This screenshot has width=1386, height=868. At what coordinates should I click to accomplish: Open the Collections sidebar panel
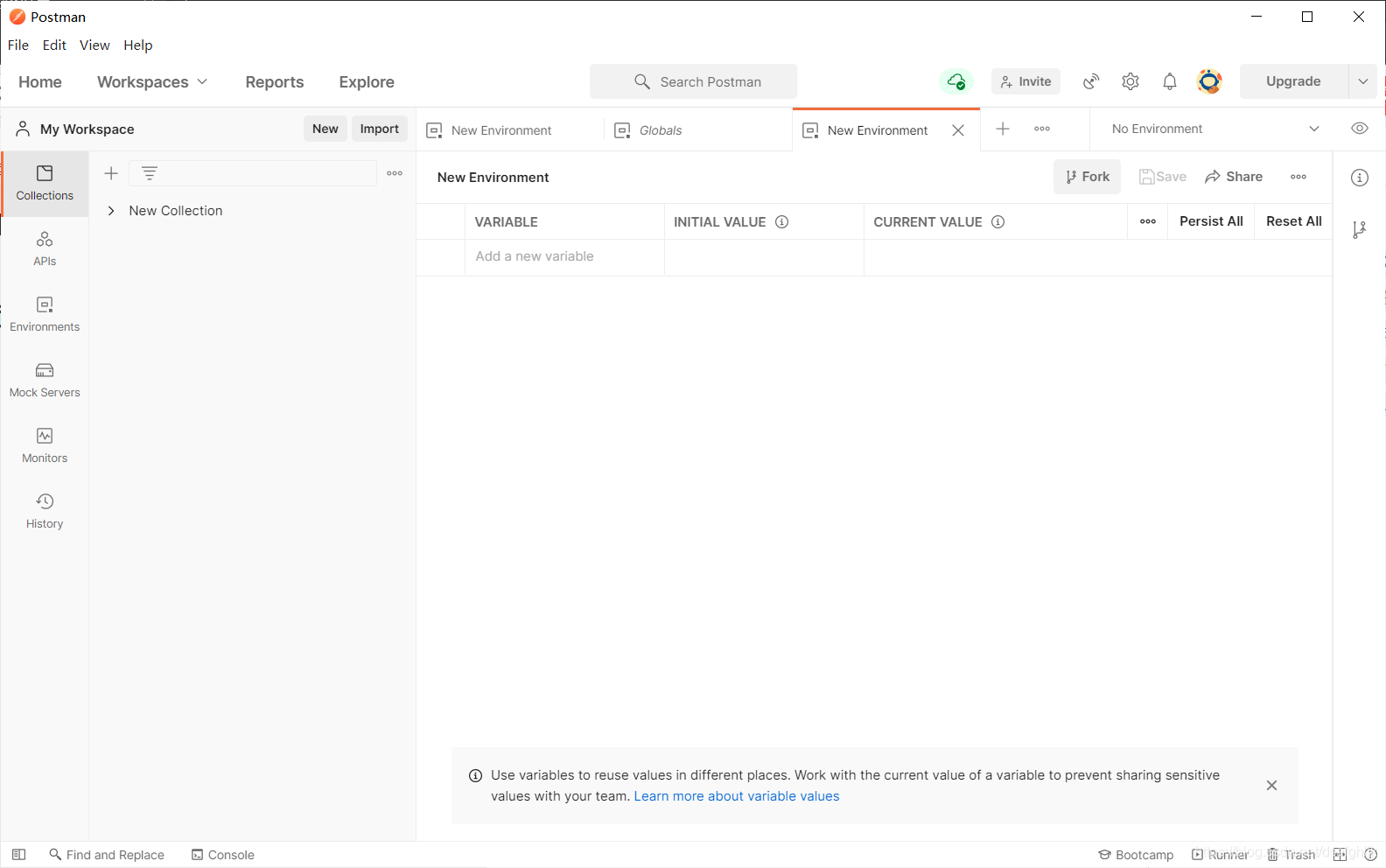pyautogui.click(x=45, y=184)
